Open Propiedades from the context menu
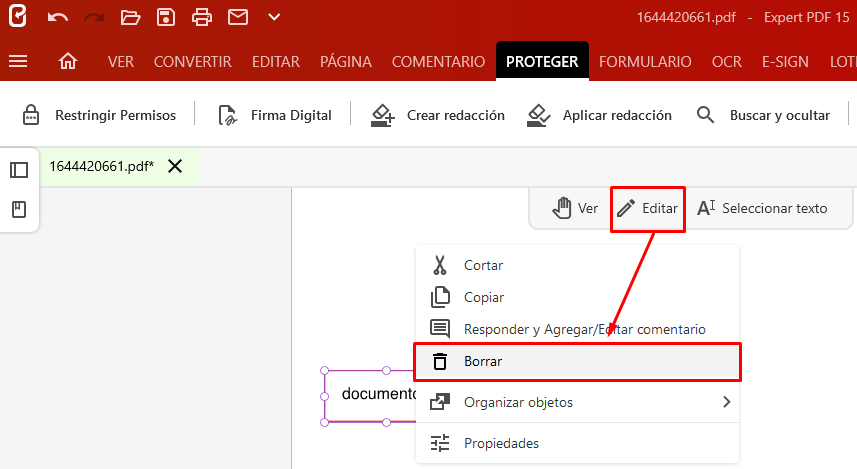Viewport: 857px width, 469px height. 577,443
